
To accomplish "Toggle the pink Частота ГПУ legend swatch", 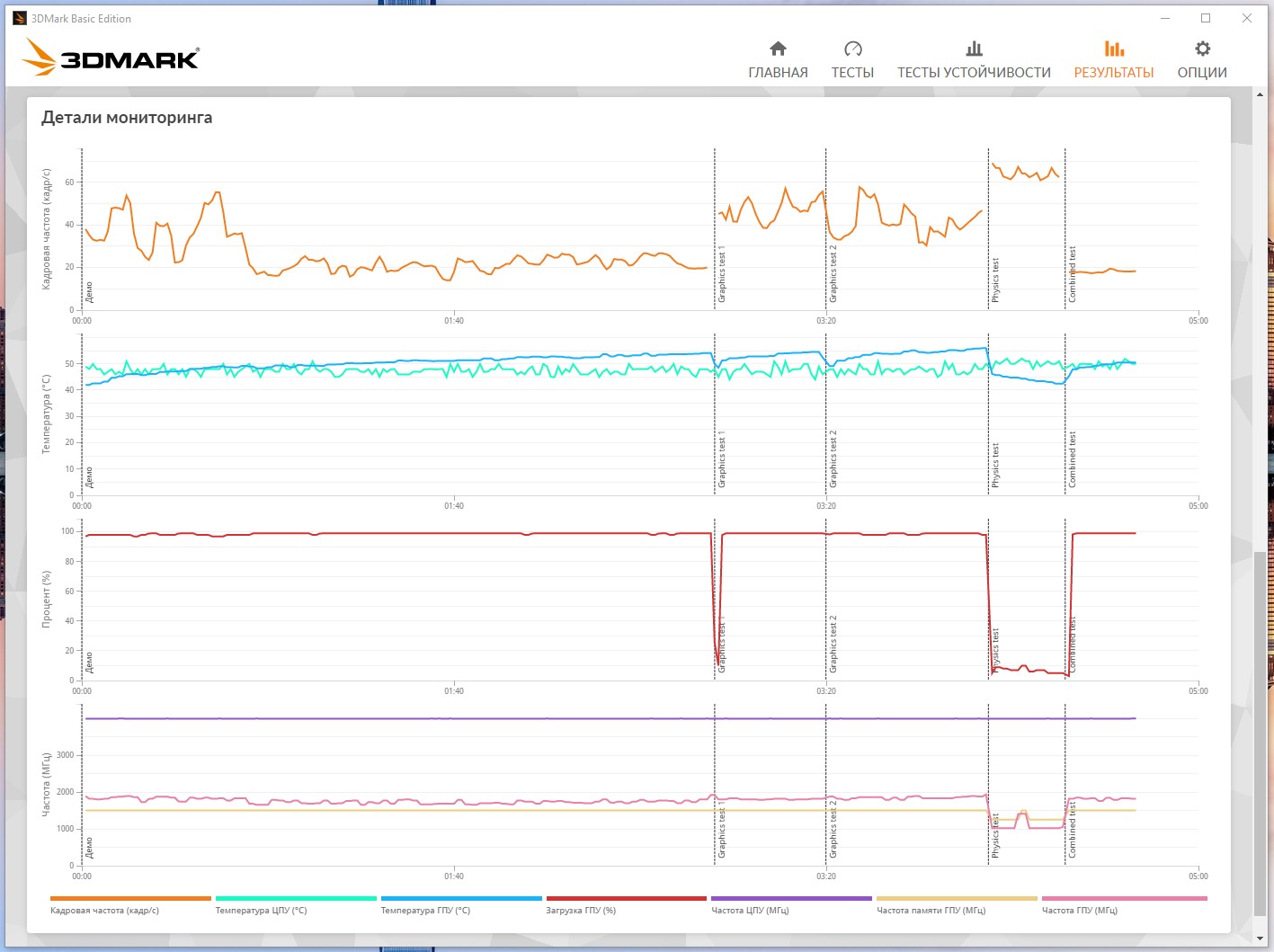I will click(1125, 898).
